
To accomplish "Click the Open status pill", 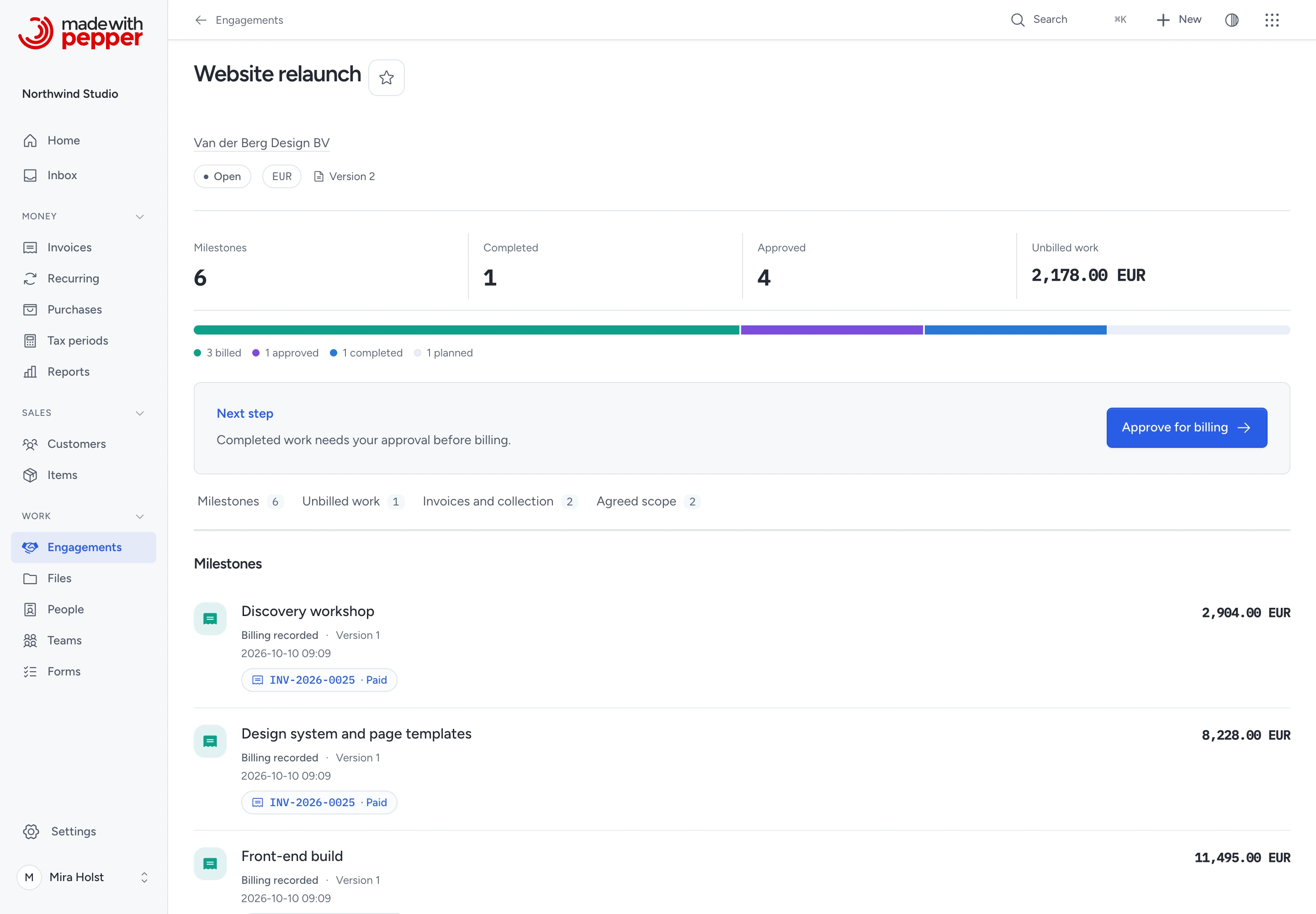I will tap(222, 176).
